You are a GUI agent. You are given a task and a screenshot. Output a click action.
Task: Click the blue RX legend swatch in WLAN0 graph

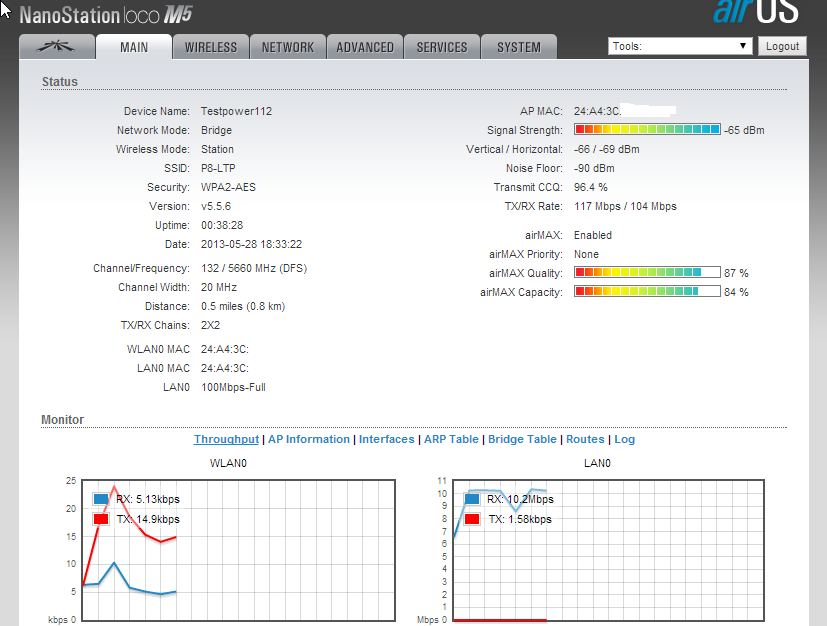click(101, 499)
